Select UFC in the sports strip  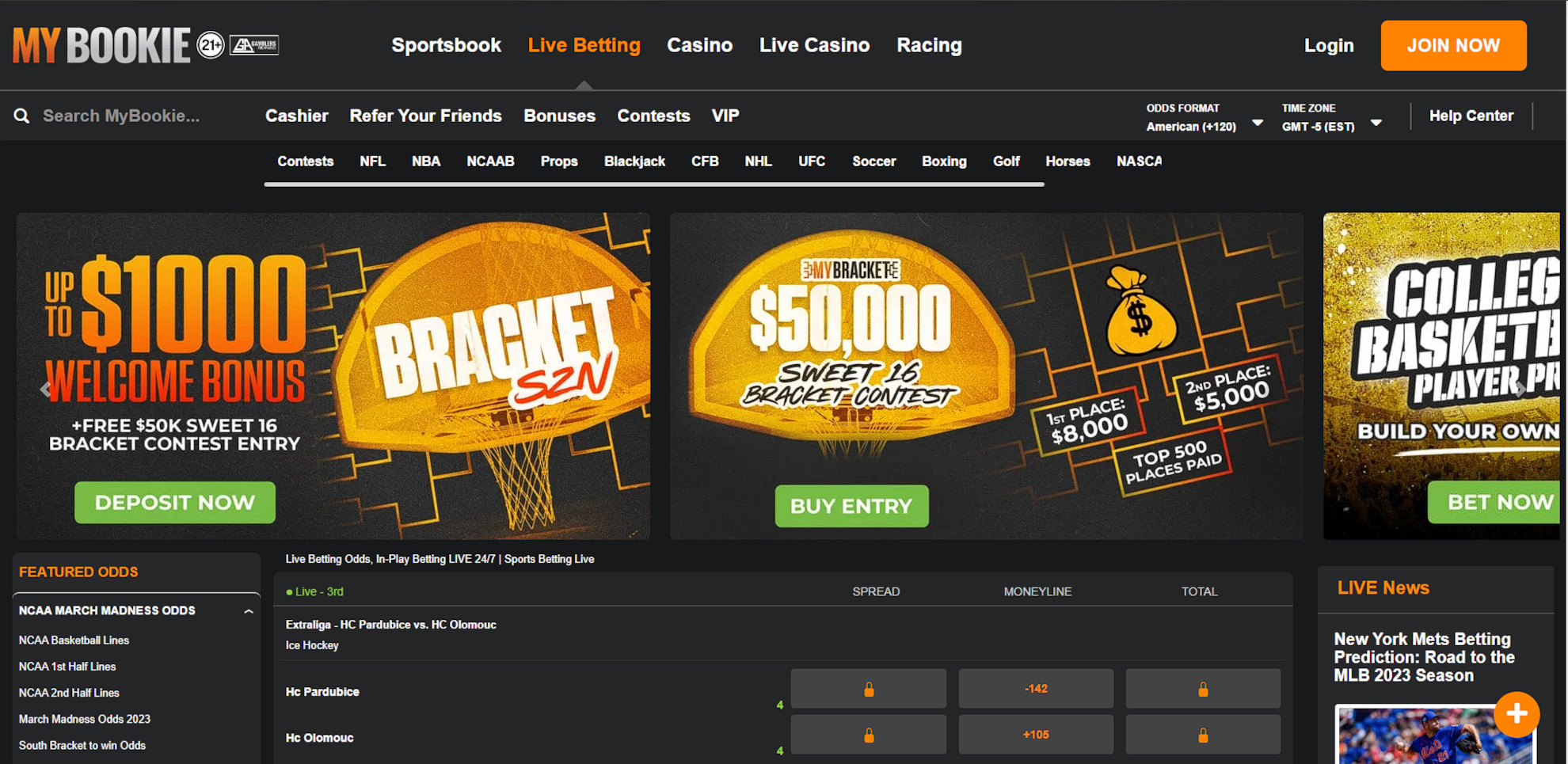[x=812, y=162]
